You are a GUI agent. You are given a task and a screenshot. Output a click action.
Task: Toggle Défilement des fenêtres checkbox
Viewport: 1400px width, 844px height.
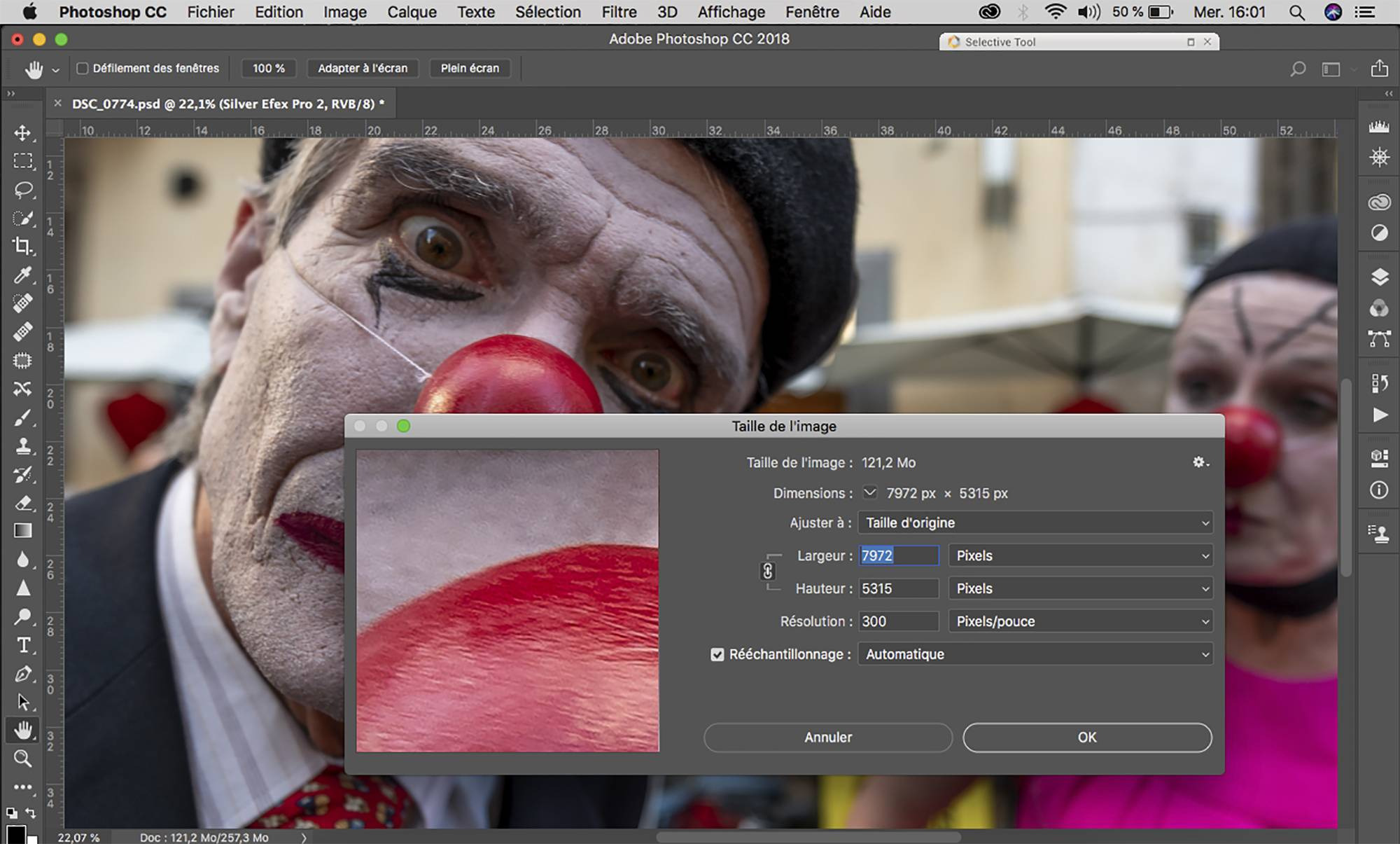coord(83,68)
